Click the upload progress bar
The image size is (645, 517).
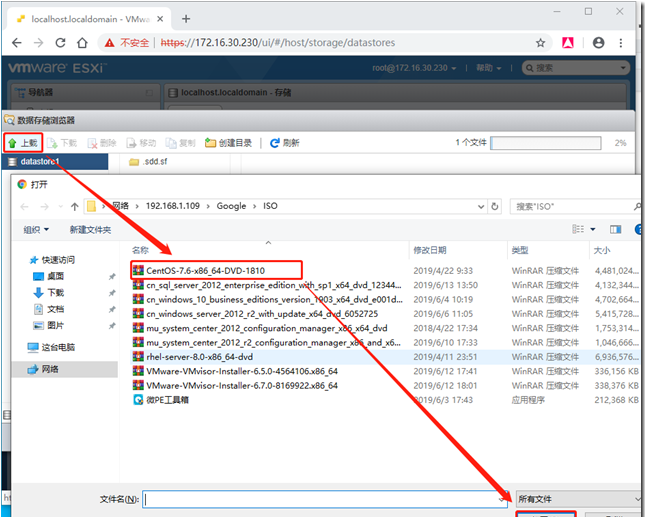pyautogui.click(x=545, y=143)
